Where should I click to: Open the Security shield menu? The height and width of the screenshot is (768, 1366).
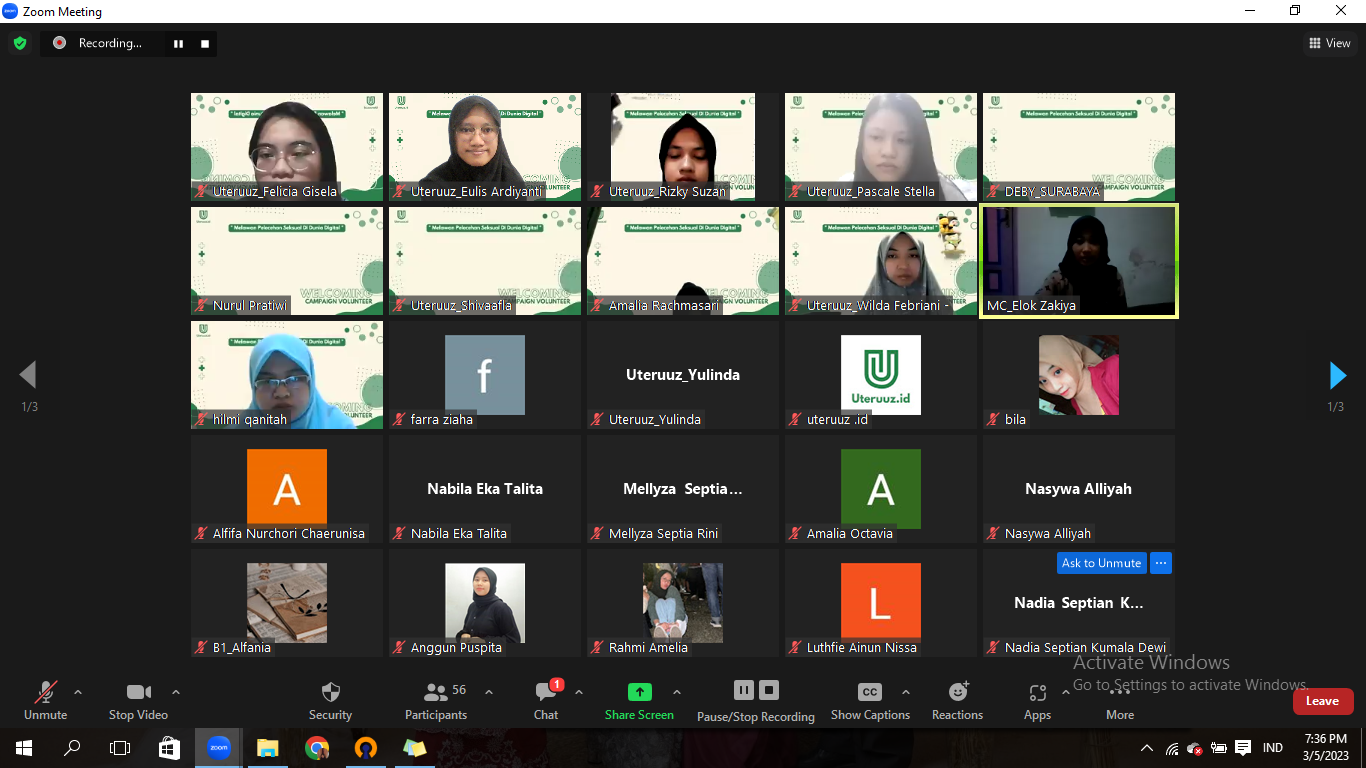pos(330,700)
